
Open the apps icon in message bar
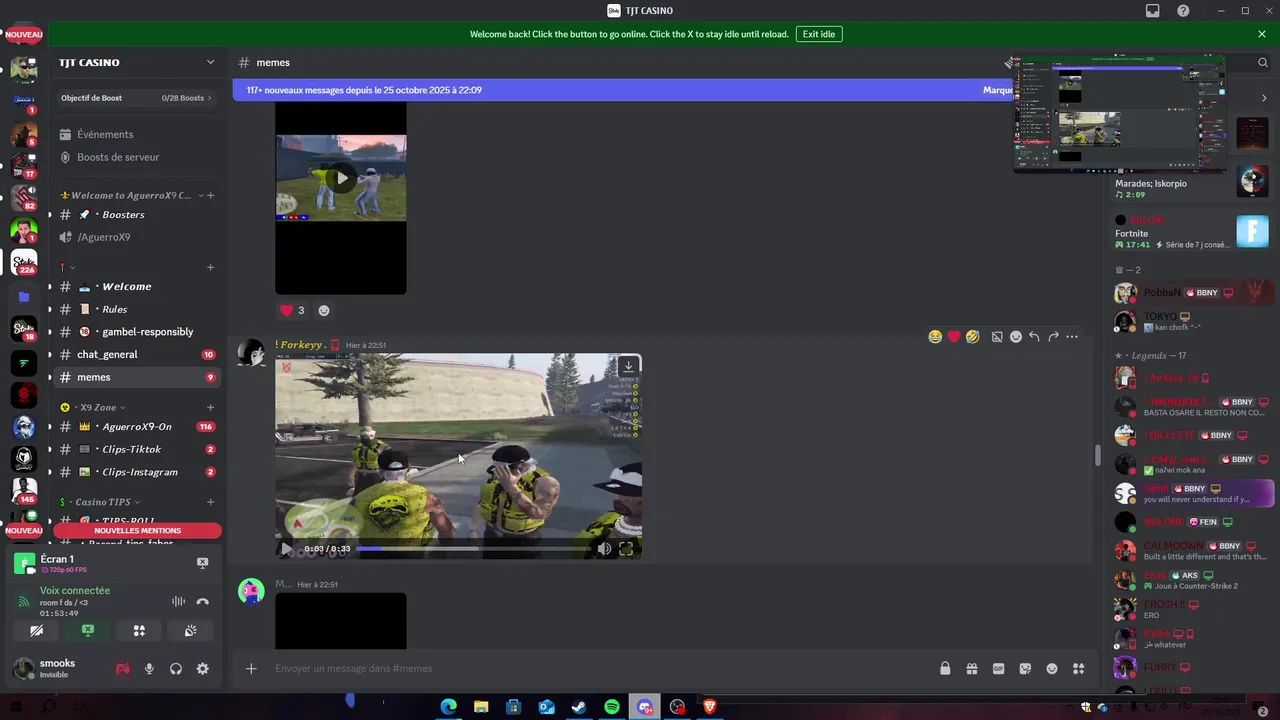coord(1078,669)
